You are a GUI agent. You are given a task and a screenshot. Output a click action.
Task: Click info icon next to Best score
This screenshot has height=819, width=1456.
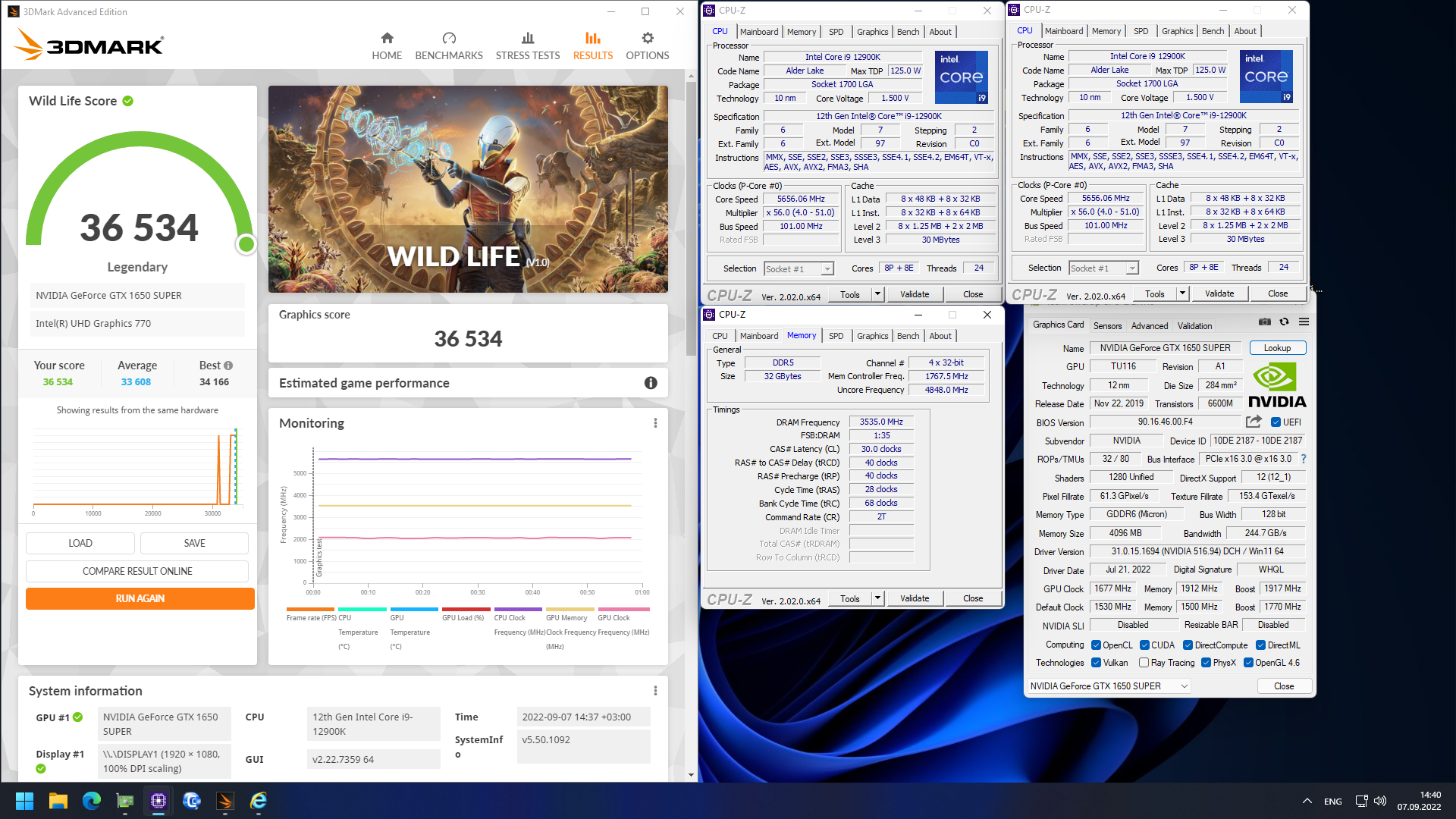pos(228,366)
